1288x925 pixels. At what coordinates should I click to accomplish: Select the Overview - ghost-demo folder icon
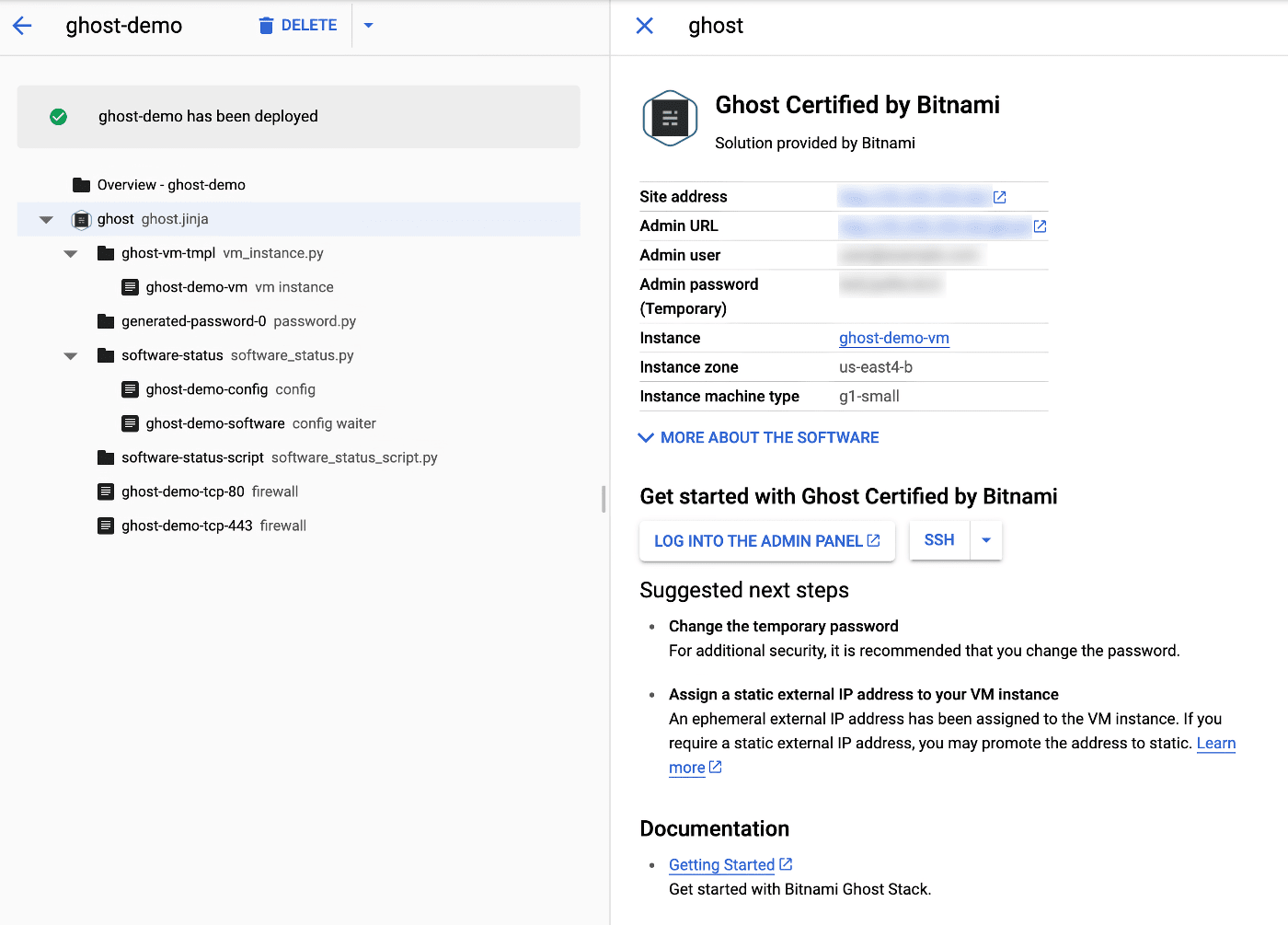(x=81, y=185)
